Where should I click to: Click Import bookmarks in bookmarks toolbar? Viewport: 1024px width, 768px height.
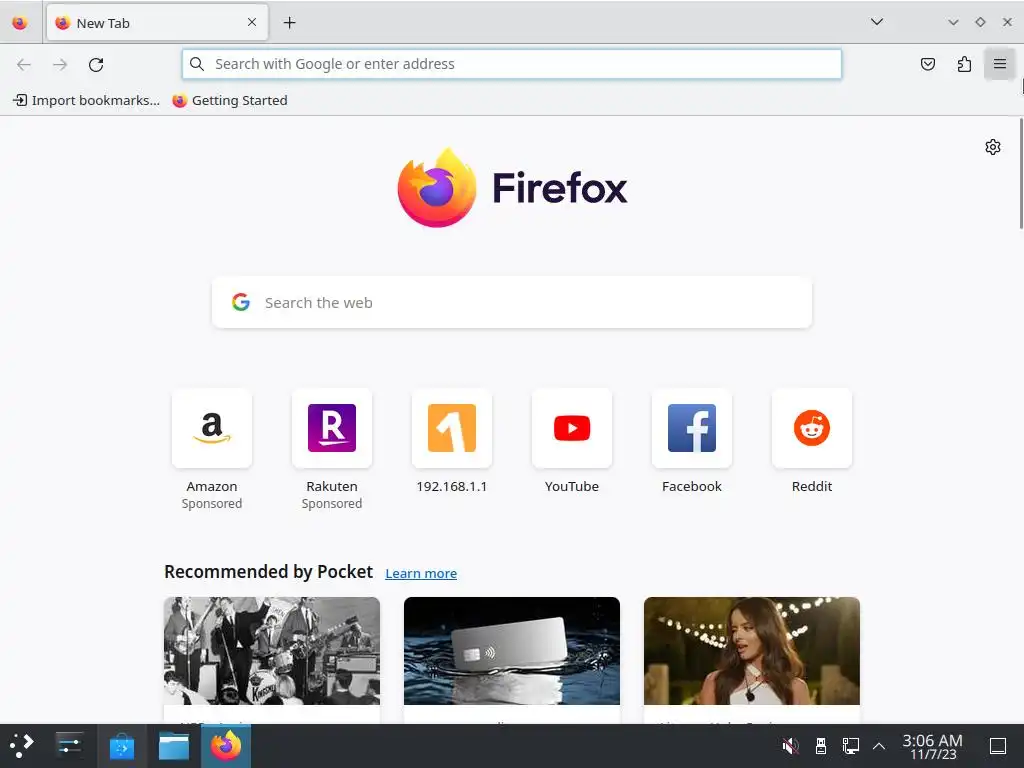coord(86,100)
